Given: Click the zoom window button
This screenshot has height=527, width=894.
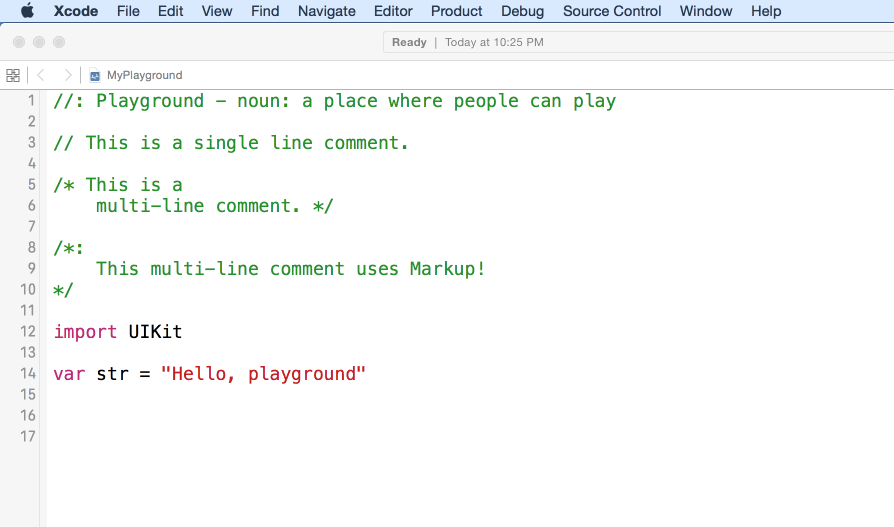Looking at the screenshot, I should point(59,42).
